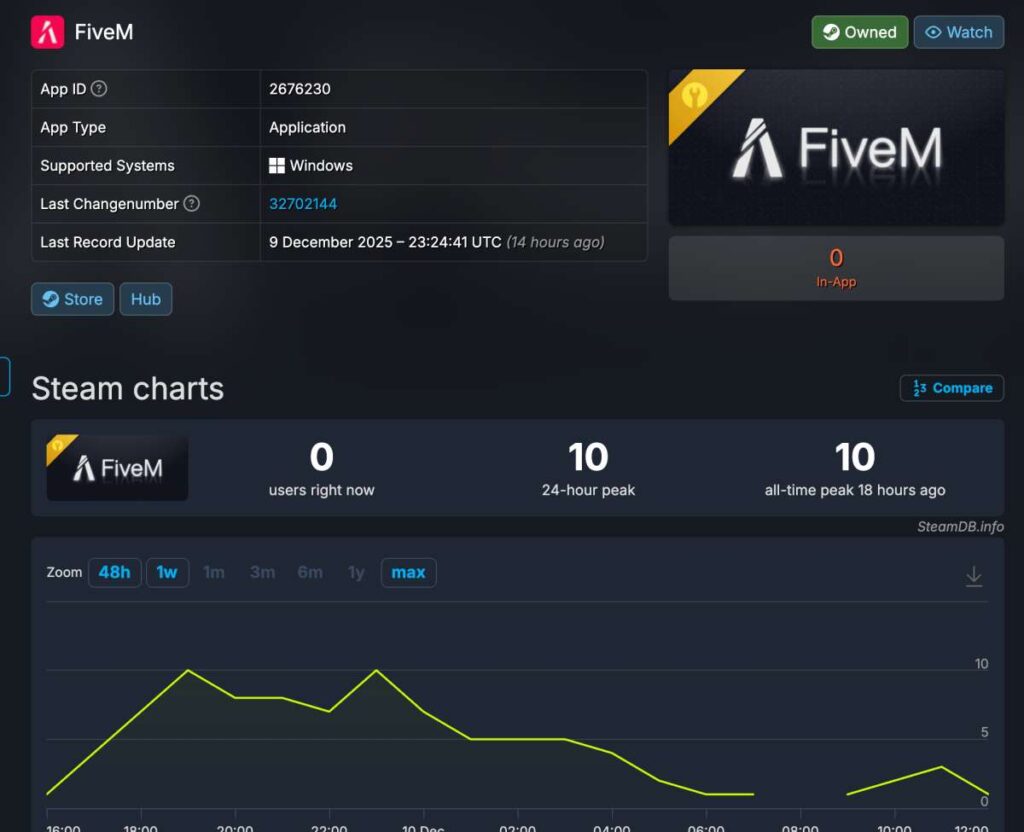The image size is (1024, 832).
Task: Click the chart download export icon
Action: (x=973, y=576)
